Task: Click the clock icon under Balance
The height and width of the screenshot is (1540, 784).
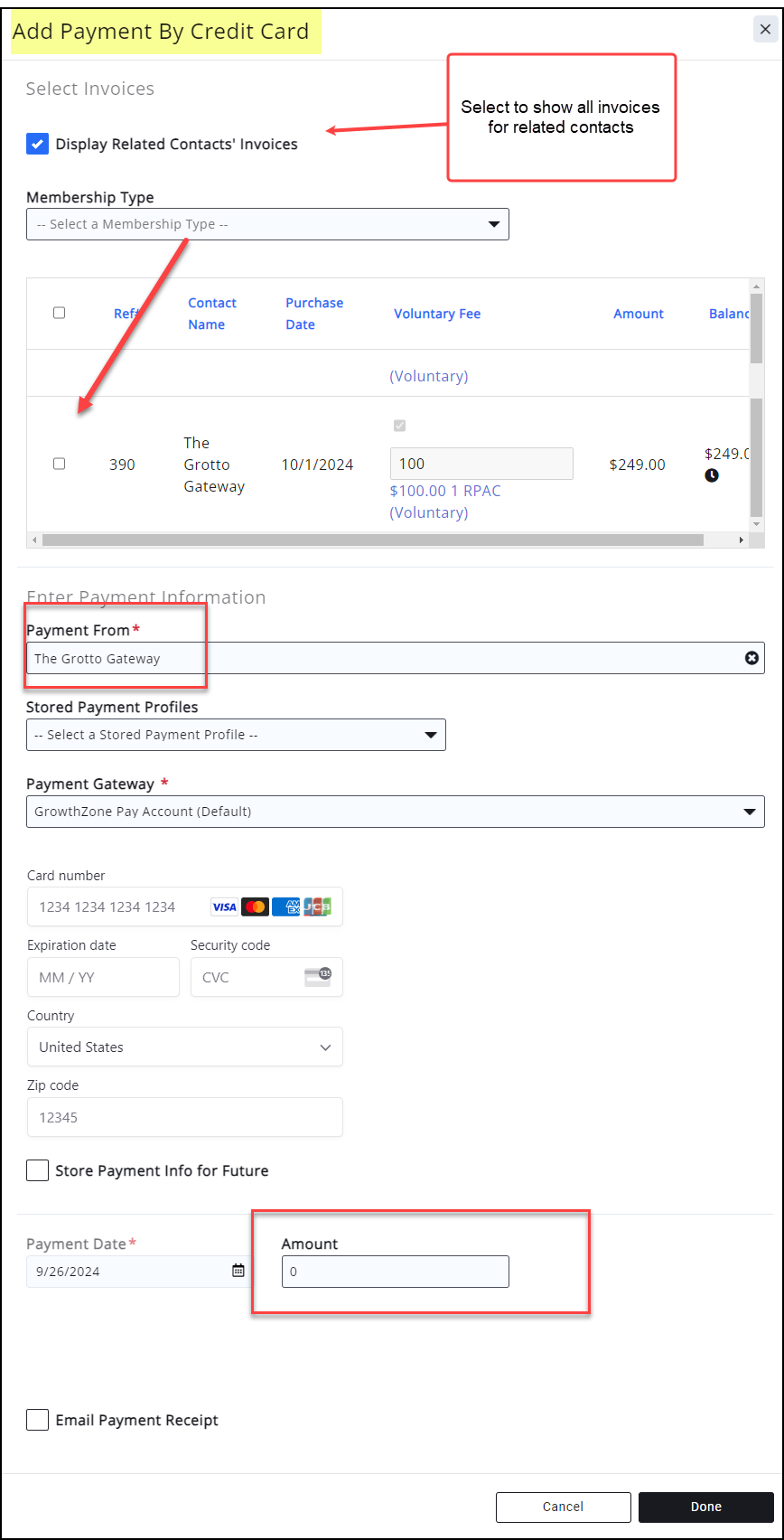Action: (712, 475)
